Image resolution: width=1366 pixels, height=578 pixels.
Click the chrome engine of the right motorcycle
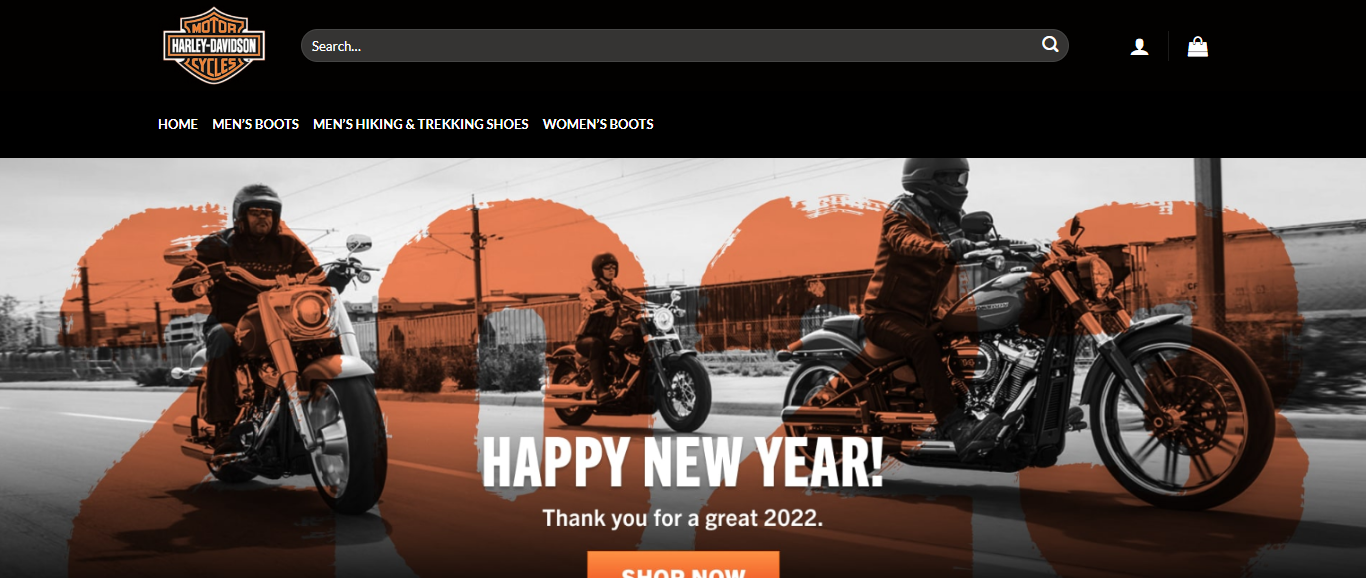click(x=985, y=375)
